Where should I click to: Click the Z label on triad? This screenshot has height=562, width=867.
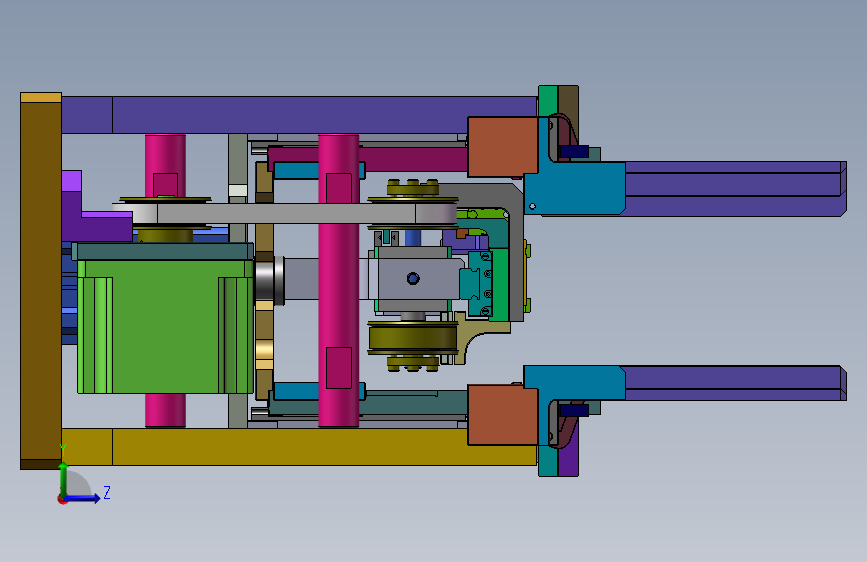[x=107, y=492]
